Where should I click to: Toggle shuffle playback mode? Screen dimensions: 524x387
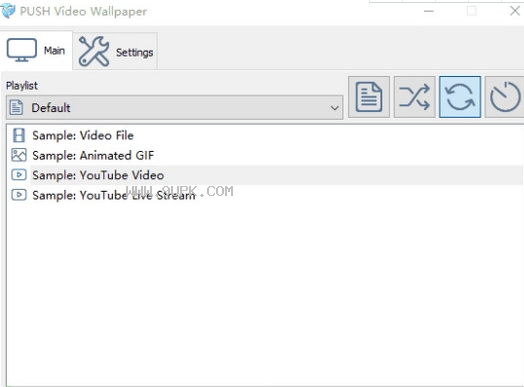tap(414, 97)
